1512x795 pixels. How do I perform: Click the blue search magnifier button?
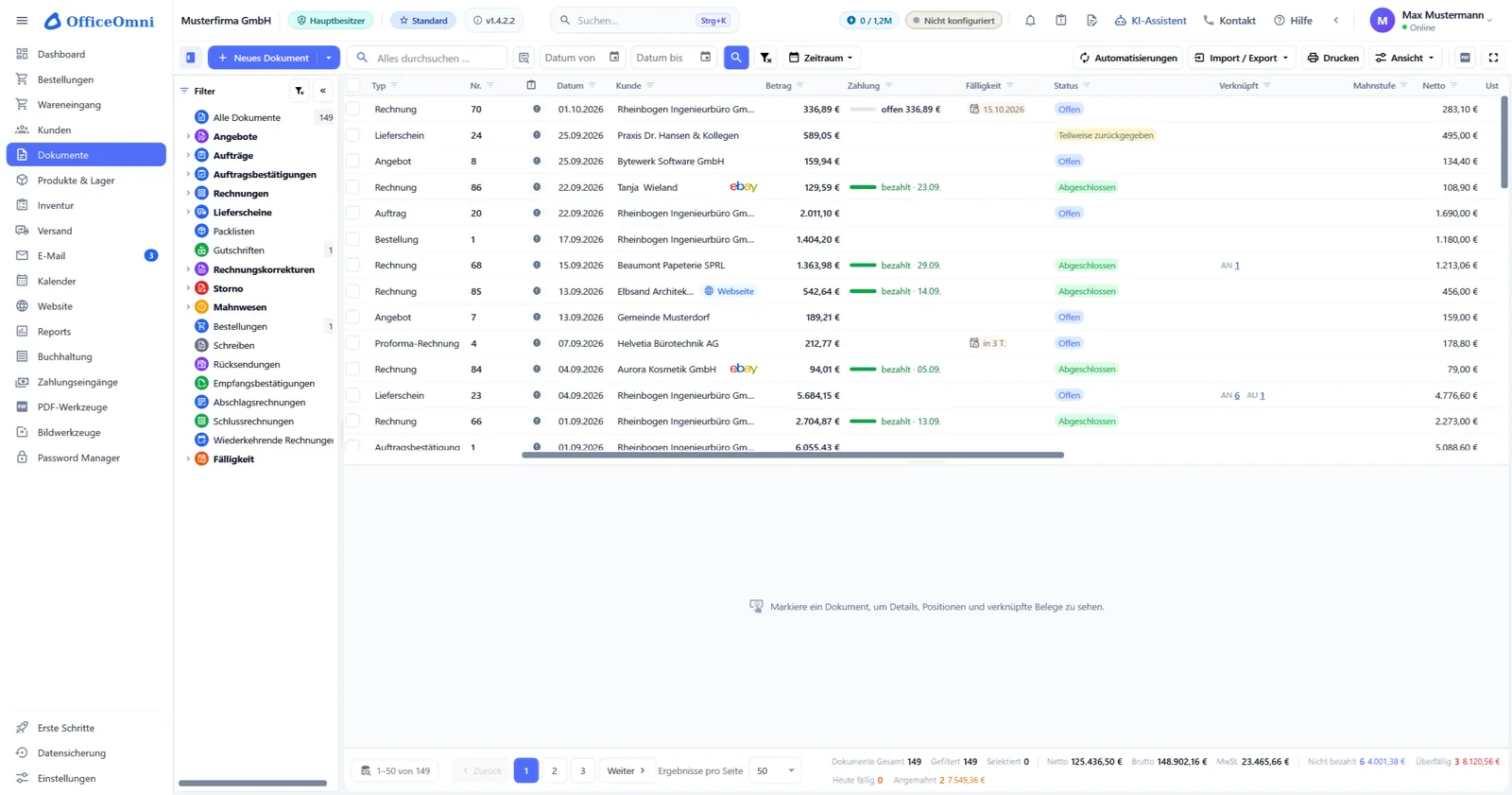tap(736, 58)
